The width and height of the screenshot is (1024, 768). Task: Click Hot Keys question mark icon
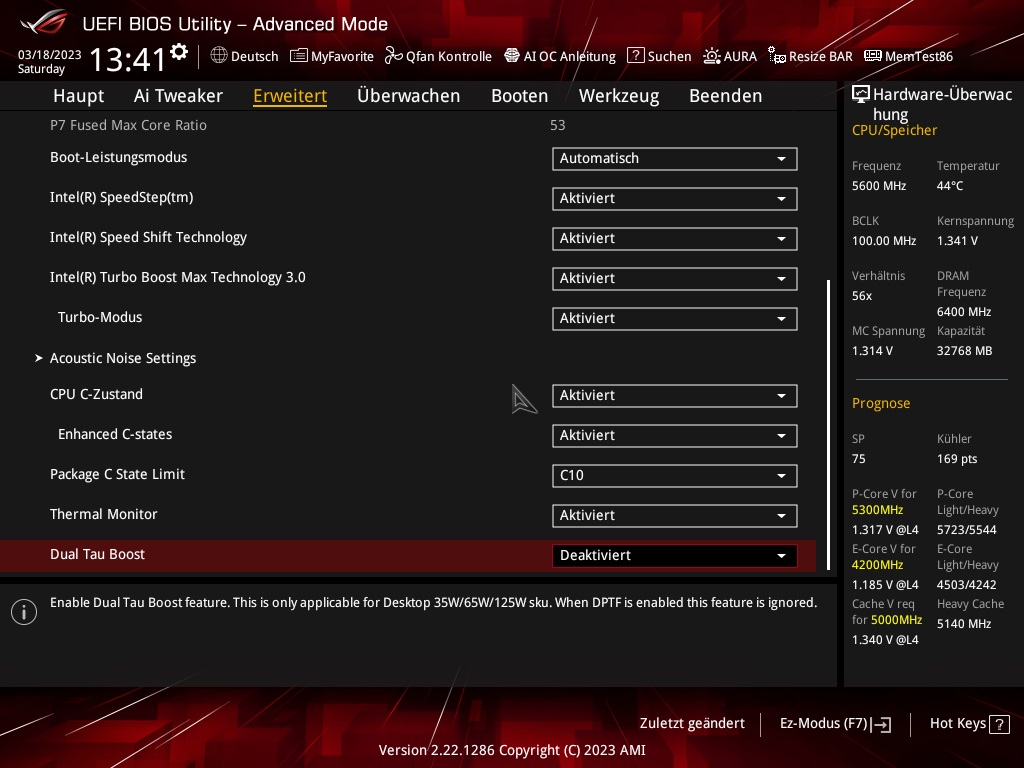pos(999,724)
